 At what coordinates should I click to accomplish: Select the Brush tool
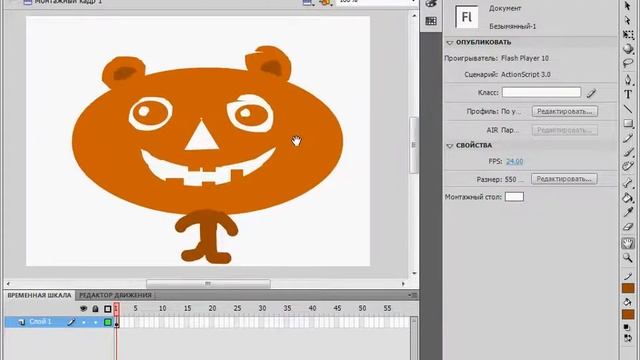(x=628, y=152)
